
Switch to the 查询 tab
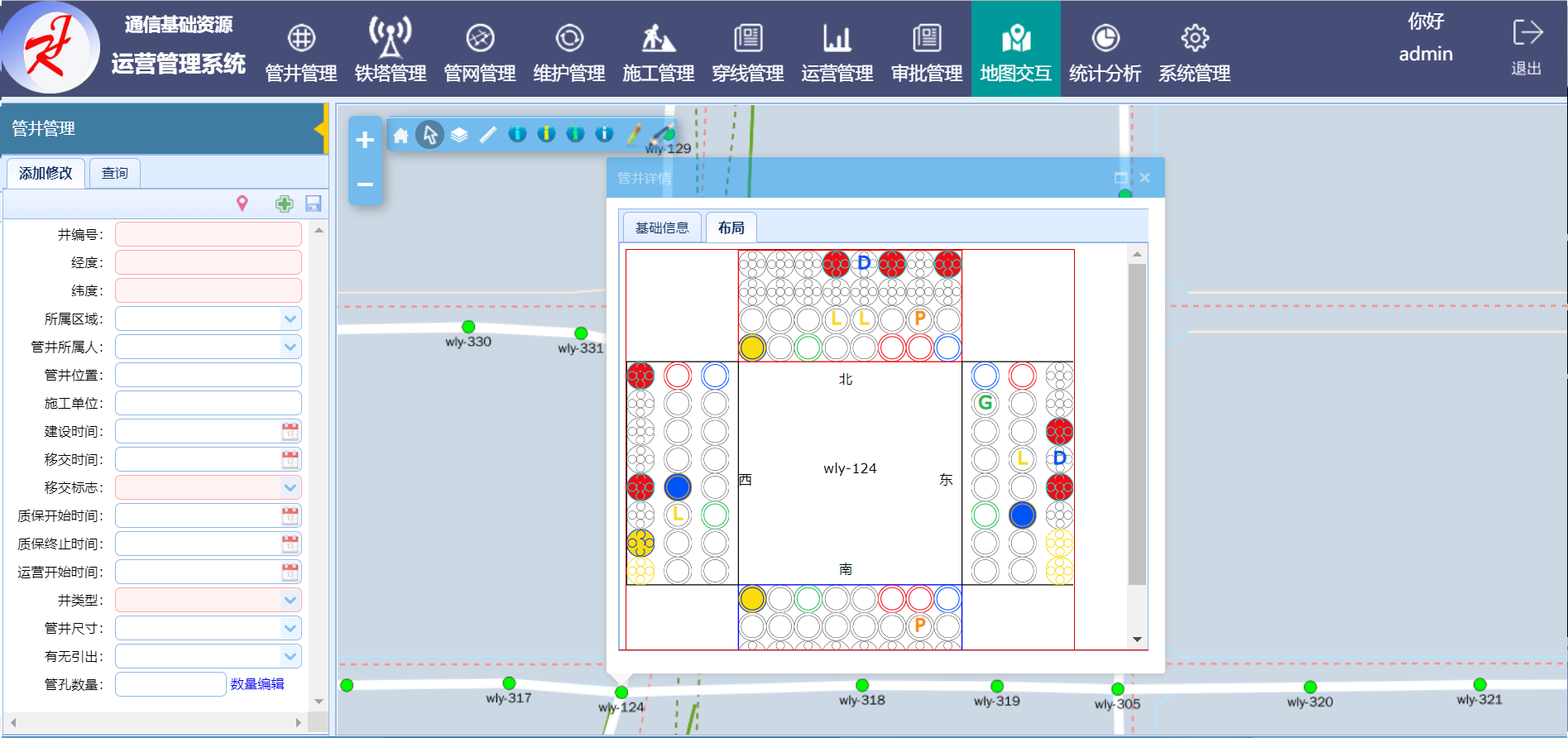(115, 173)
